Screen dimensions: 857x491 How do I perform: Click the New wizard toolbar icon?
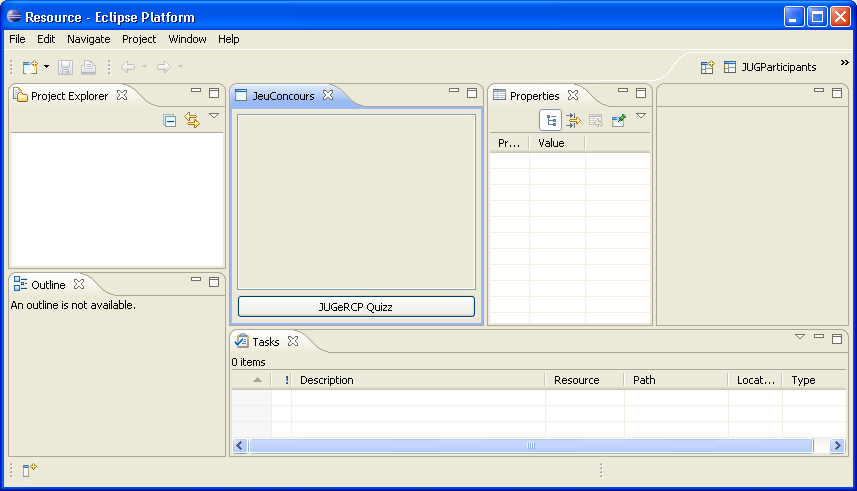(29, 67)
